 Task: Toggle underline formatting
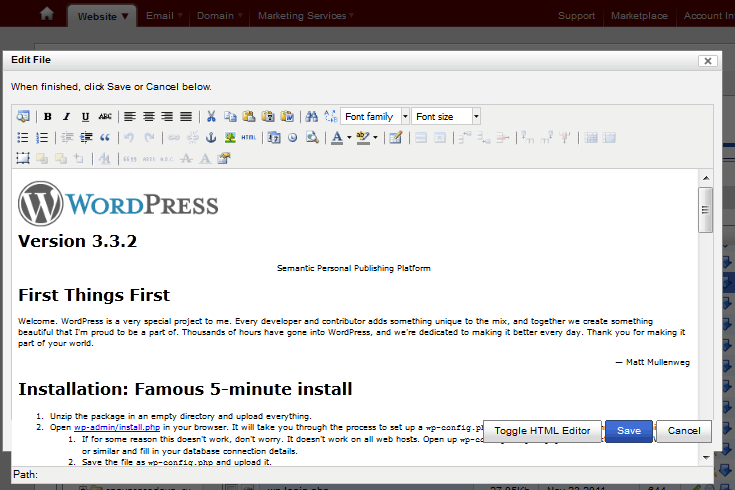85,116
